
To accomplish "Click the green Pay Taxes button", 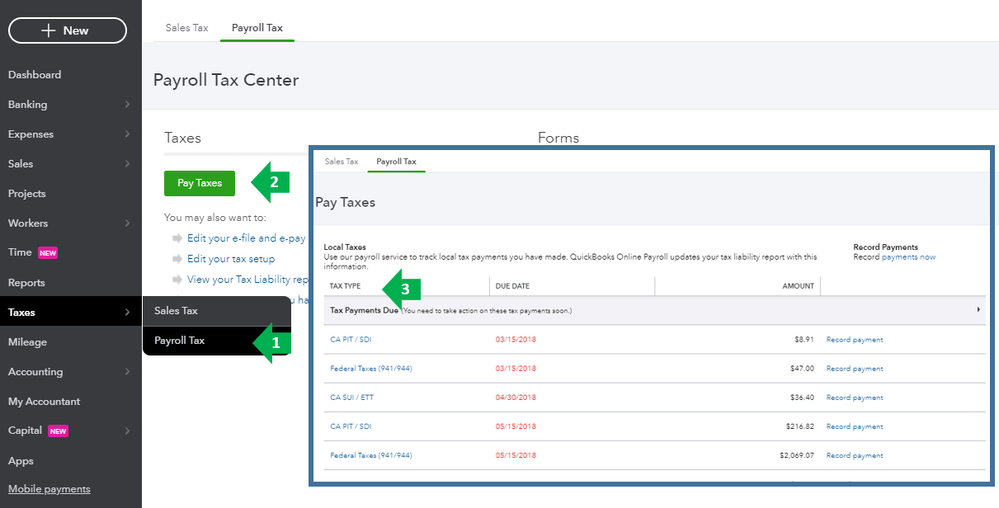I will point(199,183).
